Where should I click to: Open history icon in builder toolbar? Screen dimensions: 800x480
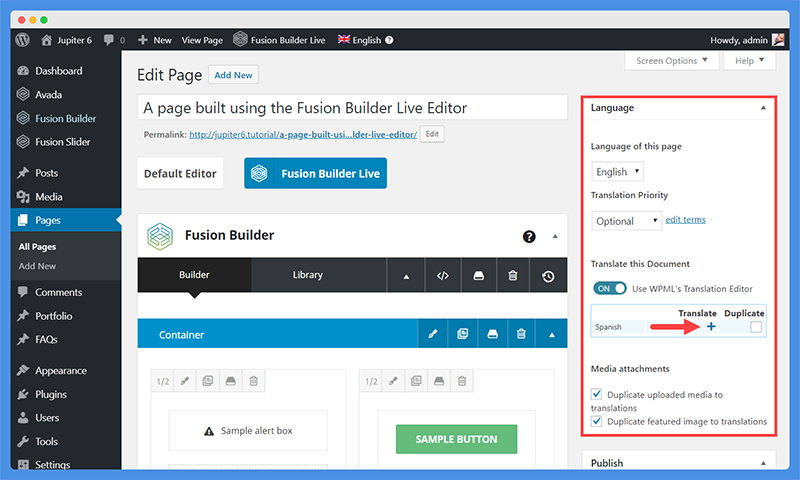click(548, 276)
